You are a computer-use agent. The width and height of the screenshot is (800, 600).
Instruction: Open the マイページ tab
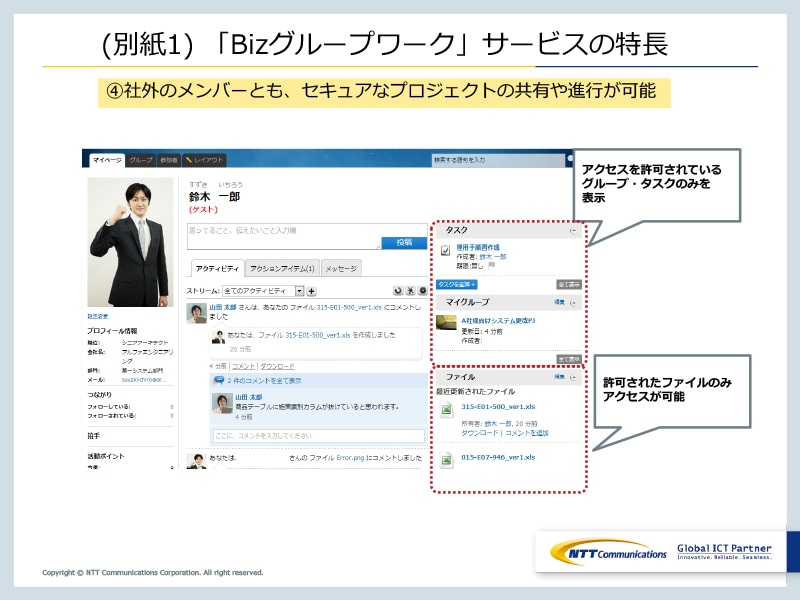click(107, 160)
